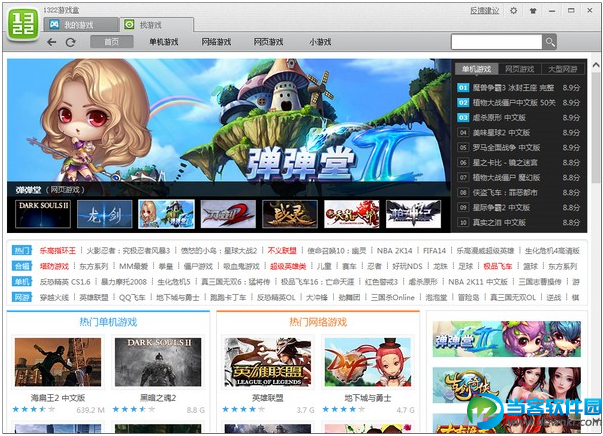Select 网络游戏 in navigation bar

(216, 42)
